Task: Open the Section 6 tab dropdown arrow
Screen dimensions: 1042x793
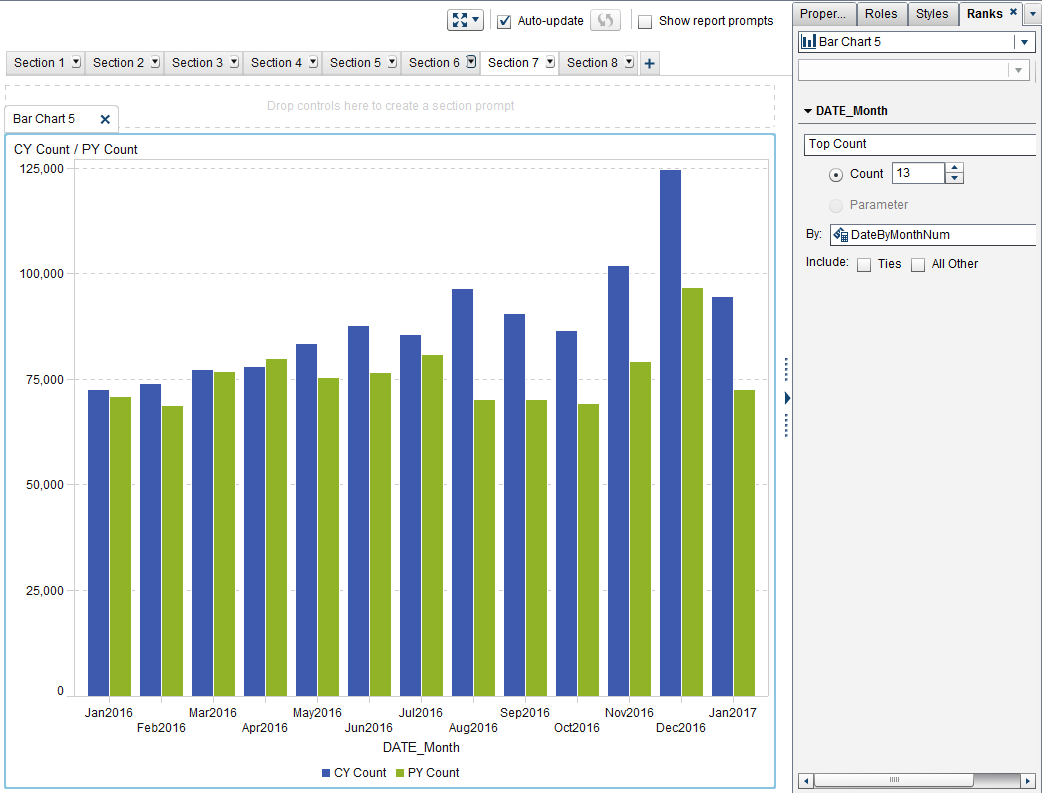Action: coord(471,62)
